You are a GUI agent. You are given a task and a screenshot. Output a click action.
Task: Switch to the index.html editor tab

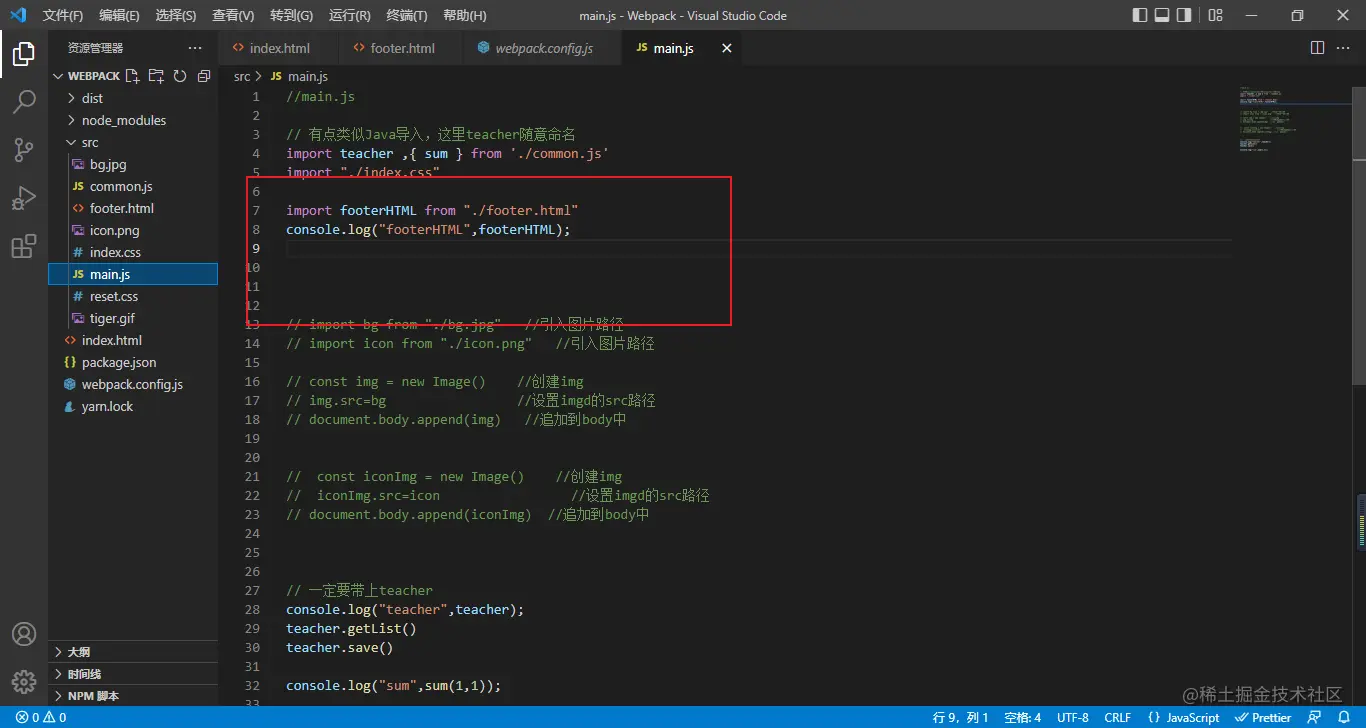pos(279,48)
